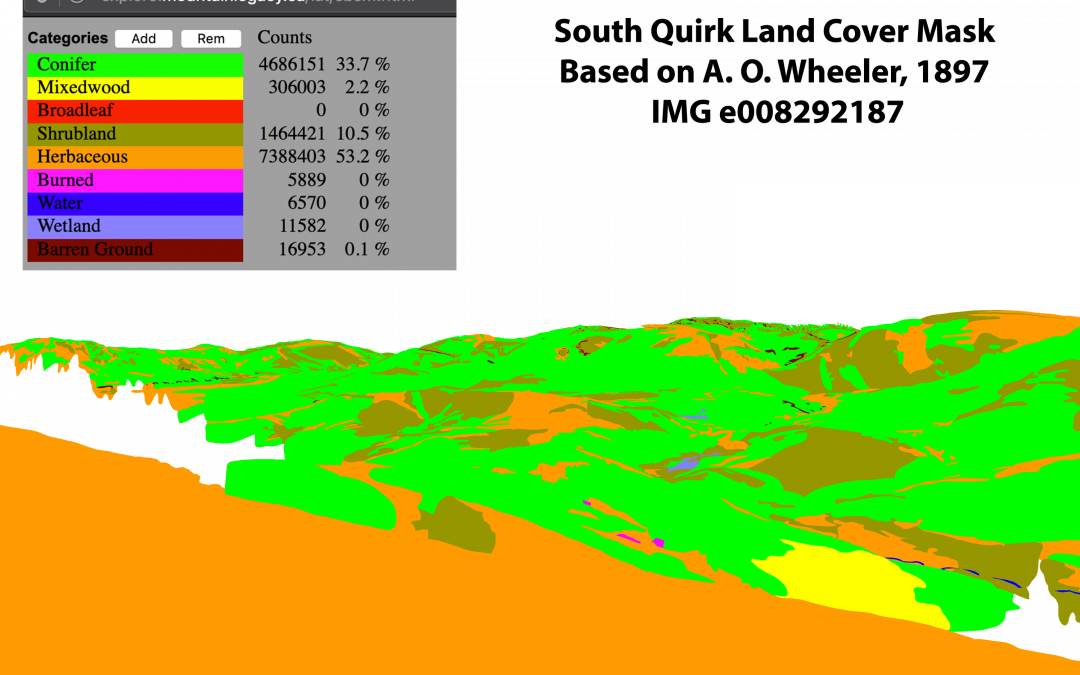Click the magenta burned spot on terrain
This screenshot has height=675, width=1080.
click(x=658, y=542)
